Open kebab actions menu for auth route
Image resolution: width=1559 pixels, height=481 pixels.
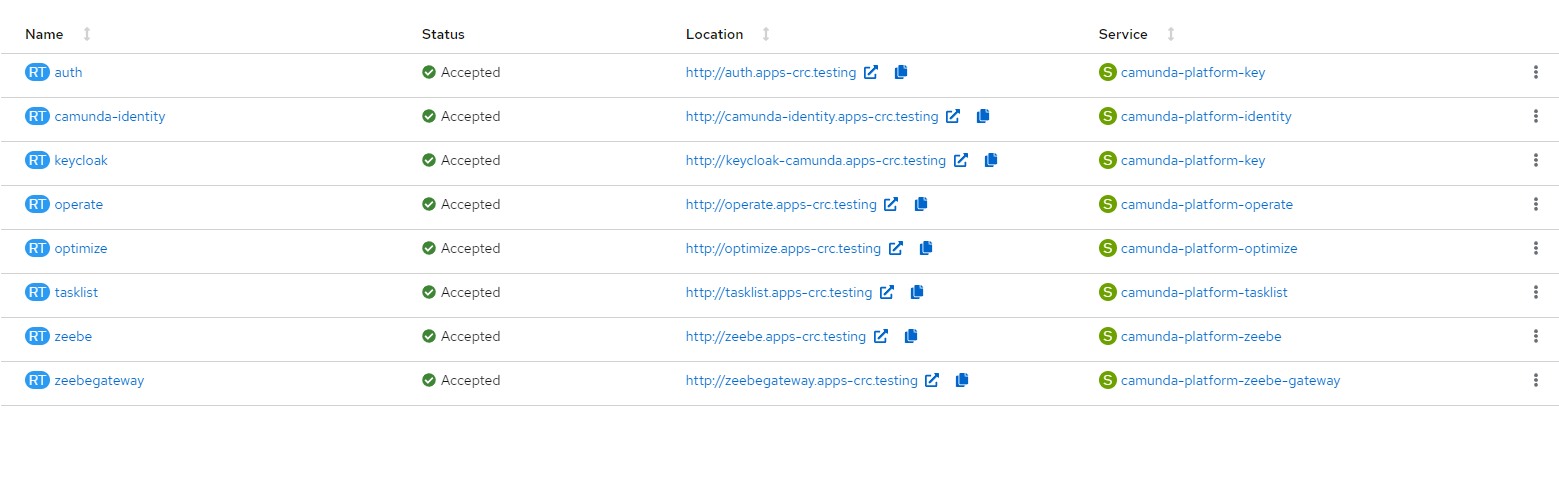(1535, 72)
